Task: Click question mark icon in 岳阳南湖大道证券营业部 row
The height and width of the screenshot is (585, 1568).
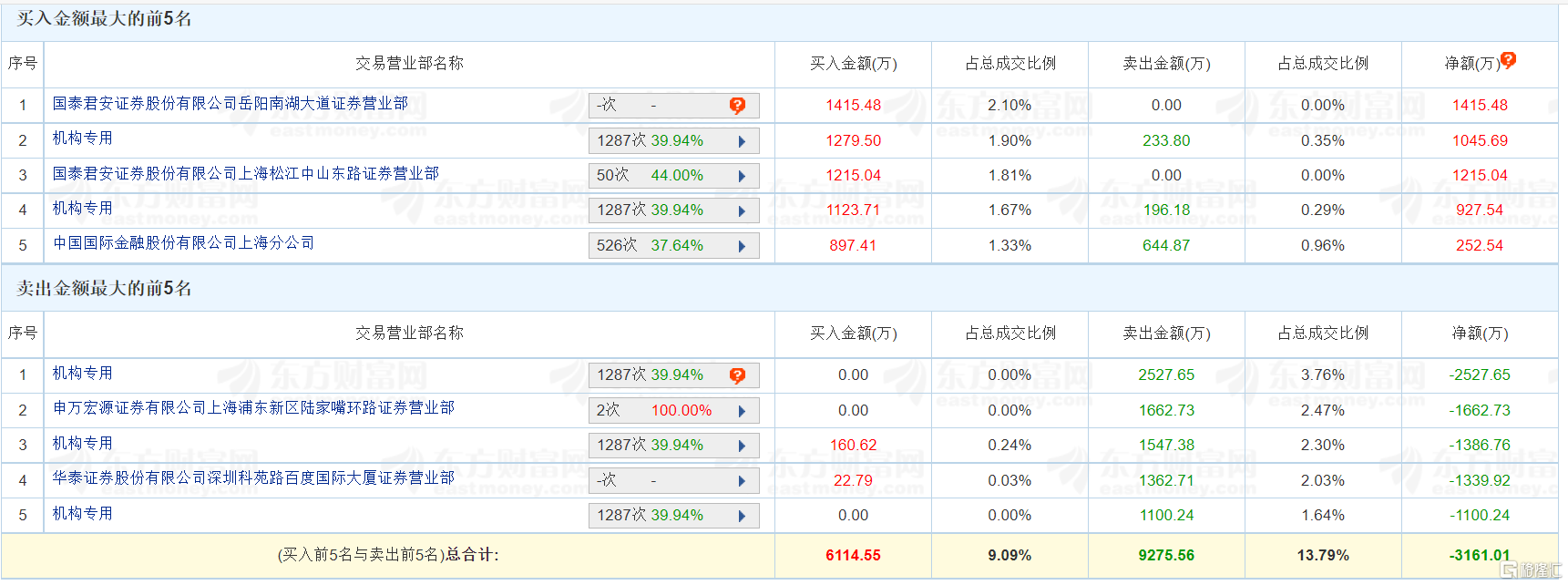Action: (x=737, y=106)
